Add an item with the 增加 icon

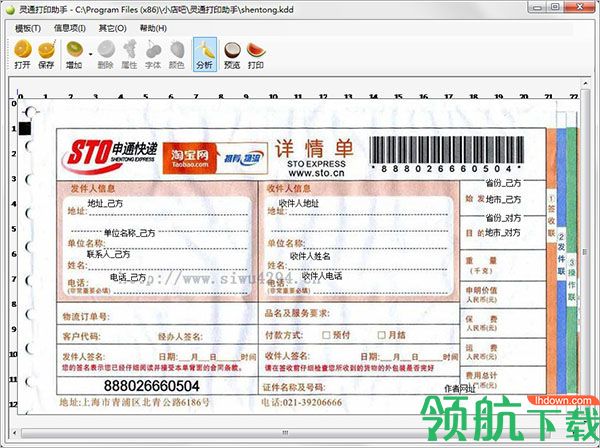74,54
